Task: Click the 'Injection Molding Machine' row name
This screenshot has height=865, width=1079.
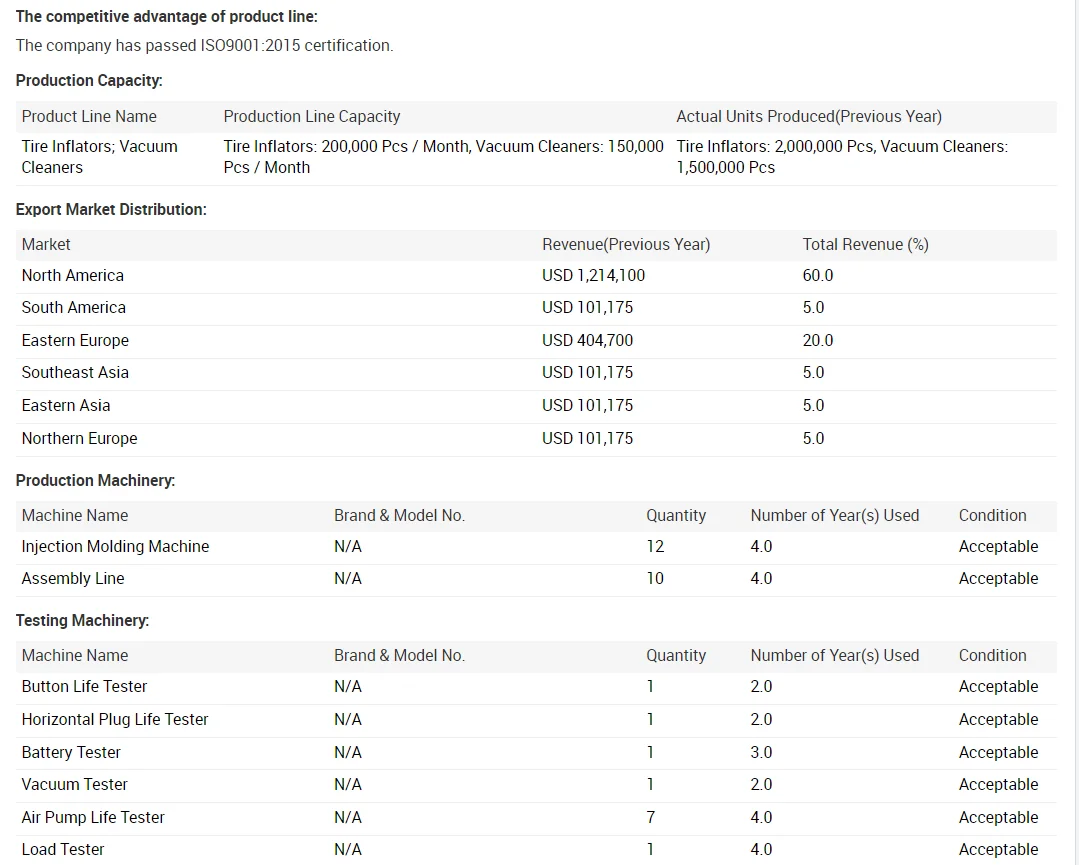Action: (115, 546)
